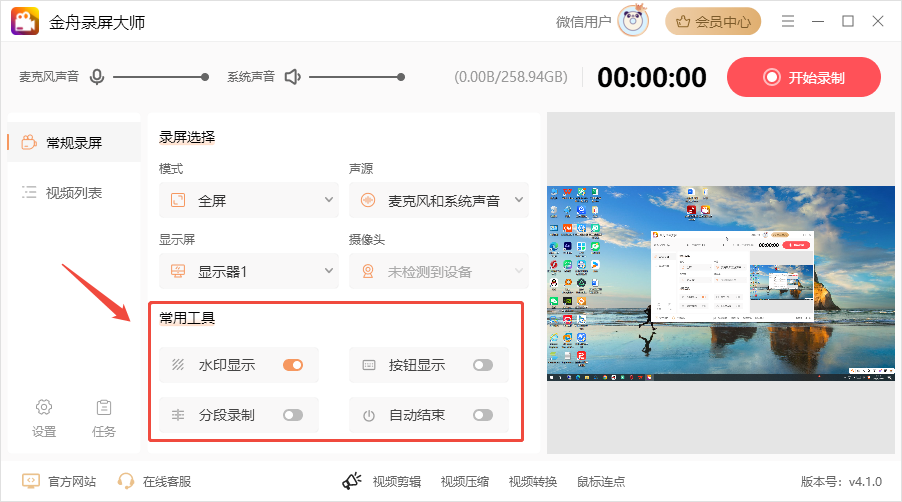Click the 微信用户 username text
Screen dimensions: 902x502
click(x=583, y=22)
